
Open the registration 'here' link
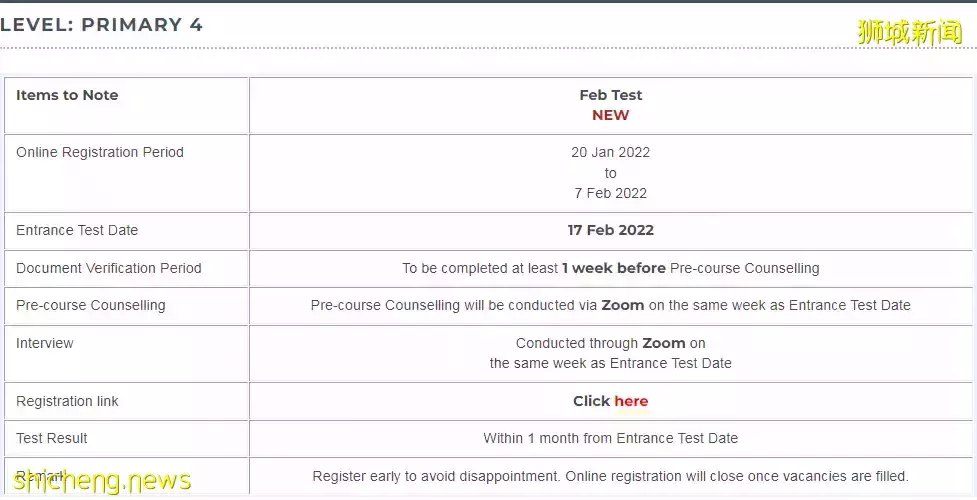coord(631,401)
